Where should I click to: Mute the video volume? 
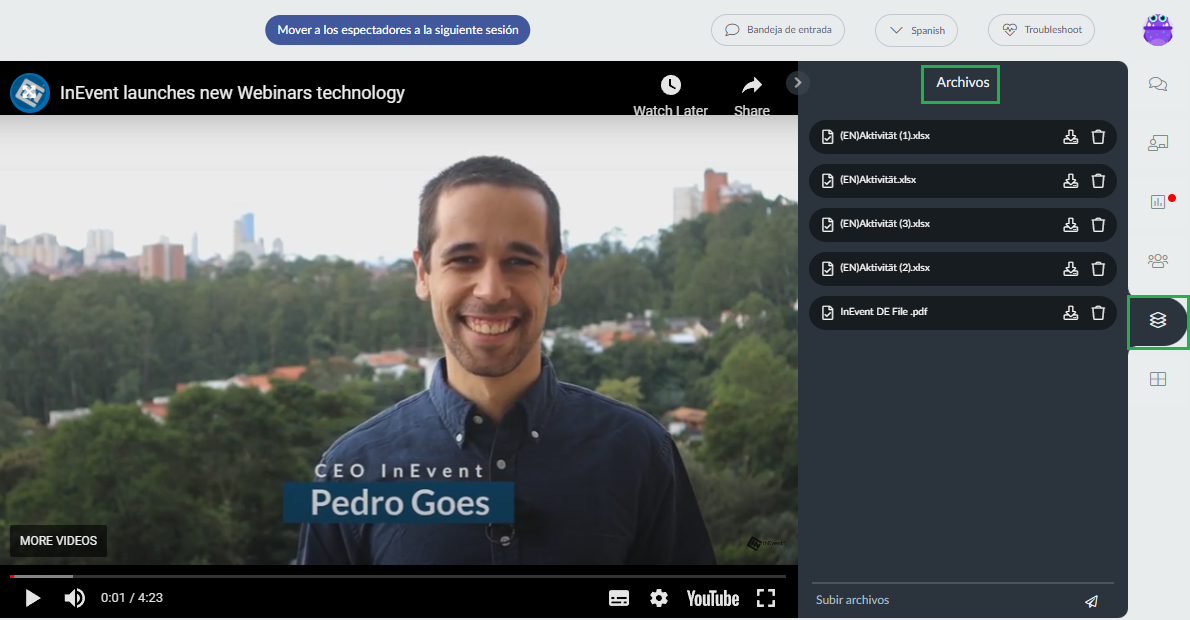tap(74, 598)
